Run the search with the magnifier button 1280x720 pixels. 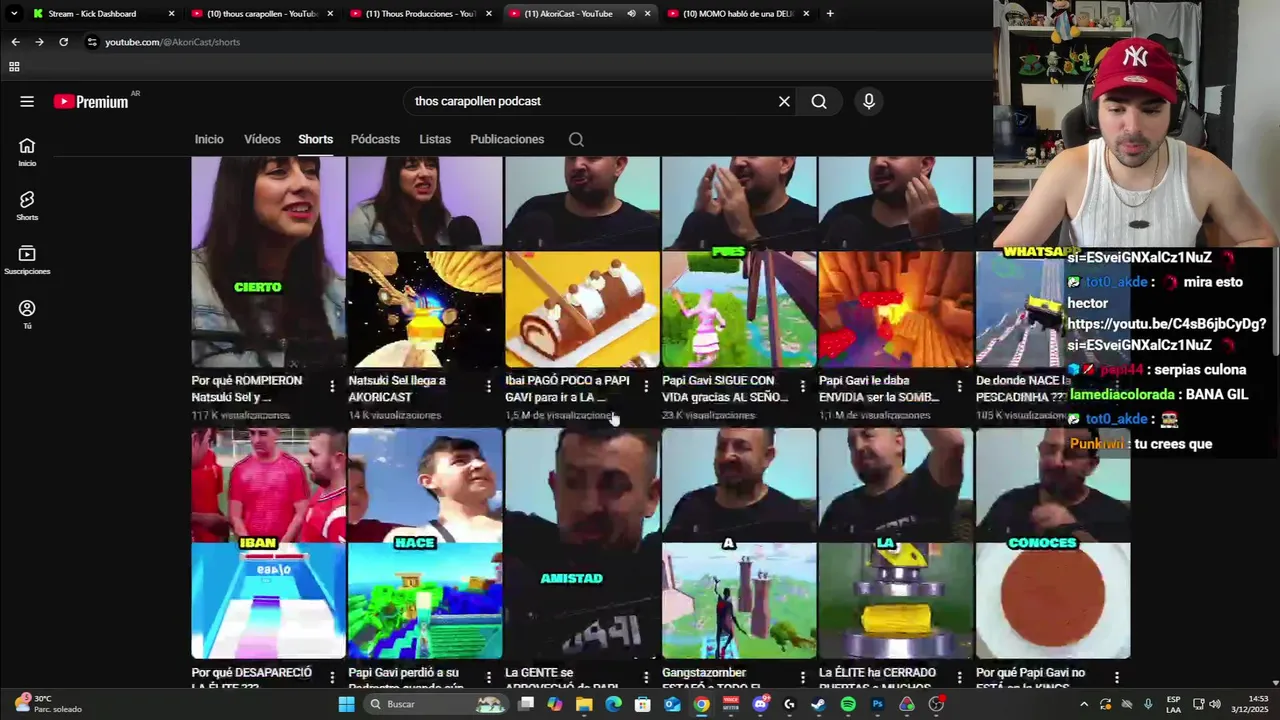click(x=819, y=101)
